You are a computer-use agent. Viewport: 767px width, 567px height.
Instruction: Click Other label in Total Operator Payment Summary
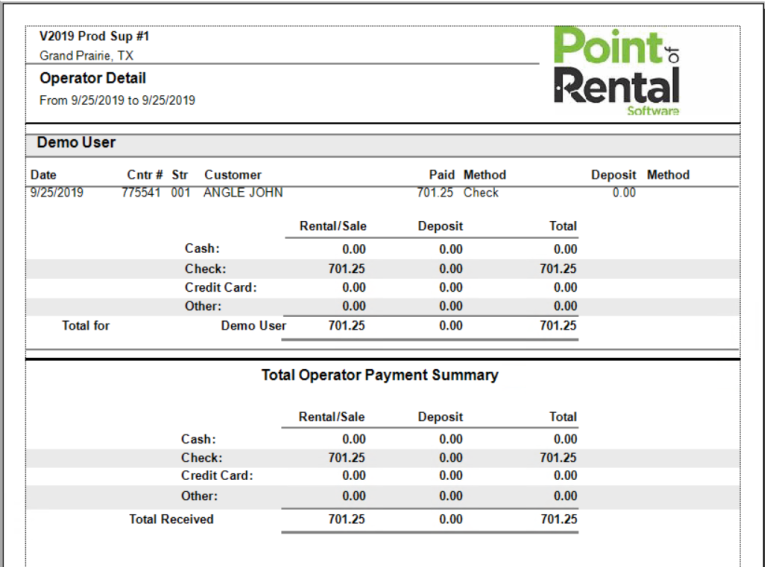click(199, 496)
